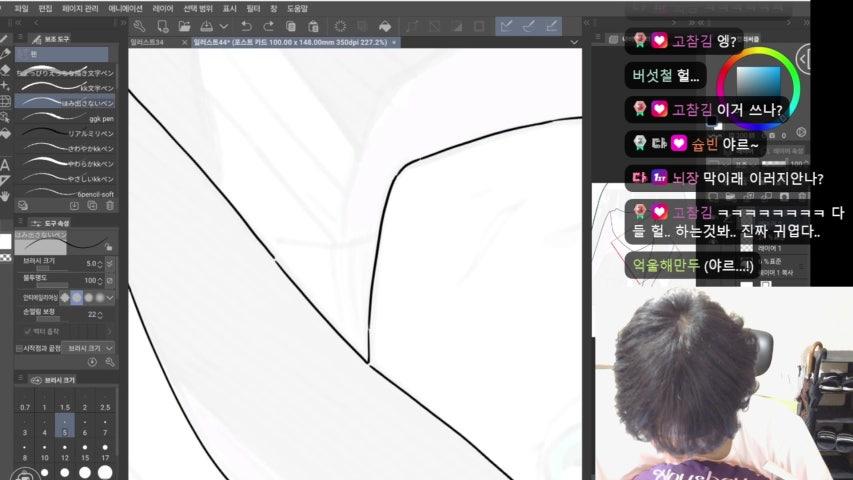Click the Clear sunburst icon in toolbar
The height and width of the screenshot is (480, 853).
(x=341, y=26)
